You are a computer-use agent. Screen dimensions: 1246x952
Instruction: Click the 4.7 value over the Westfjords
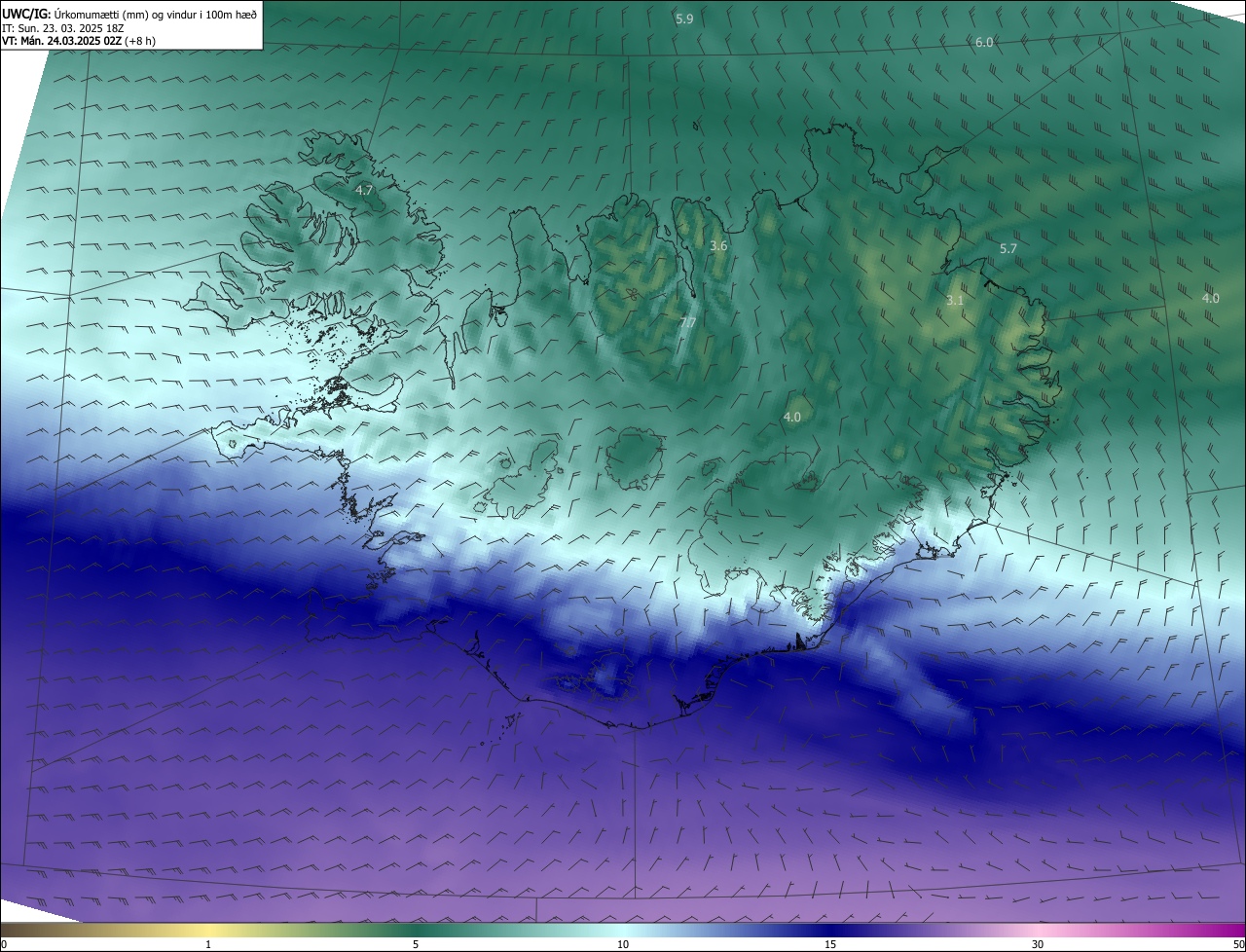364,191
